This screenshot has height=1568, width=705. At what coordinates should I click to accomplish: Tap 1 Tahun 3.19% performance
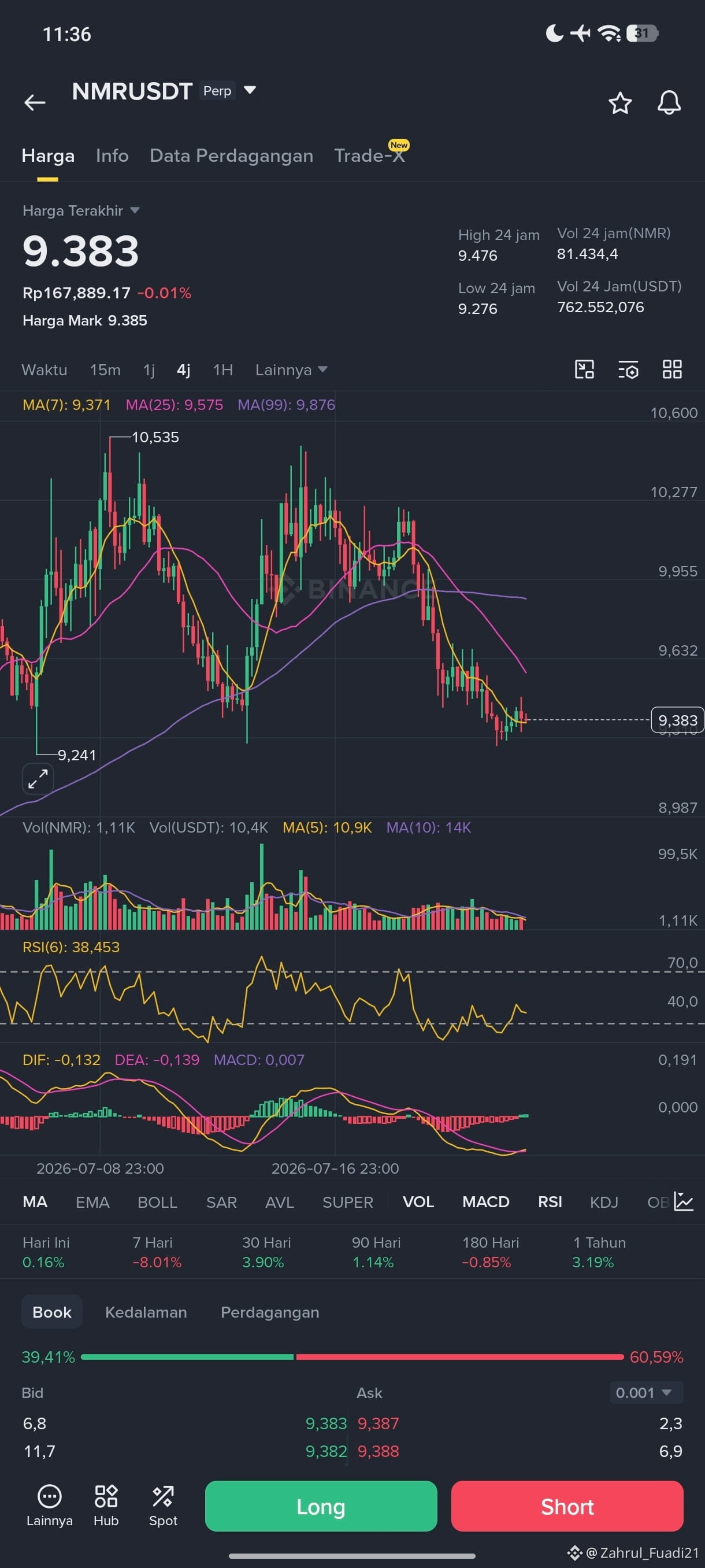599,1252
